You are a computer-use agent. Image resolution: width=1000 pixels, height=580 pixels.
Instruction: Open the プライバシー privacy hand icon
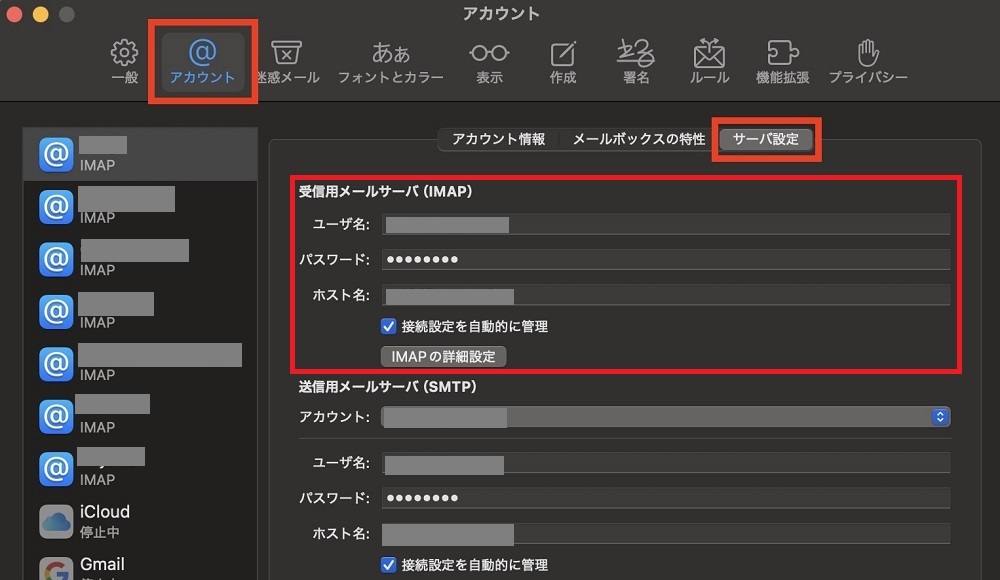click(x=867, y=60)
